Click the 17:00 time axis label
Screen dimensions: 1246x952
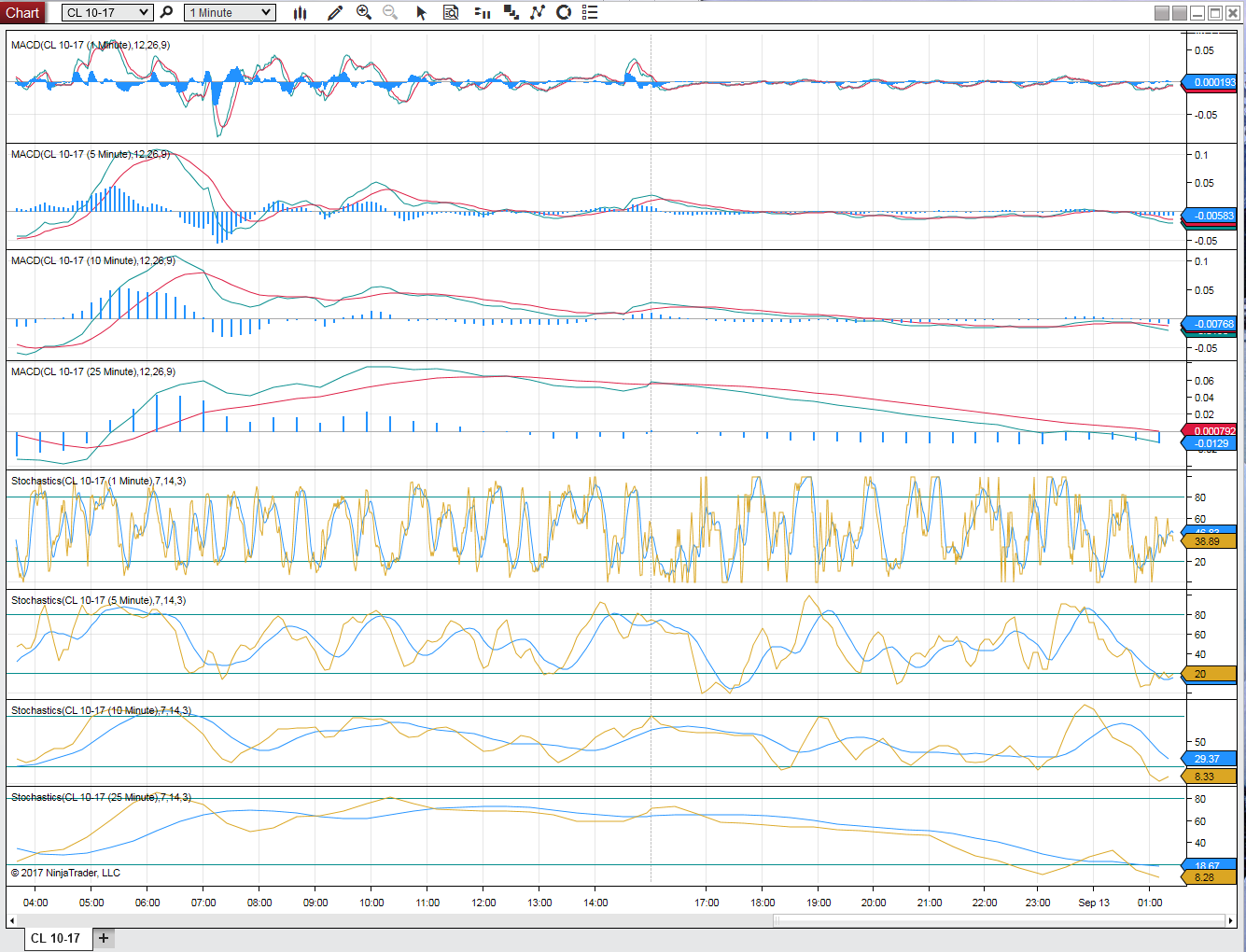(707, 903)
